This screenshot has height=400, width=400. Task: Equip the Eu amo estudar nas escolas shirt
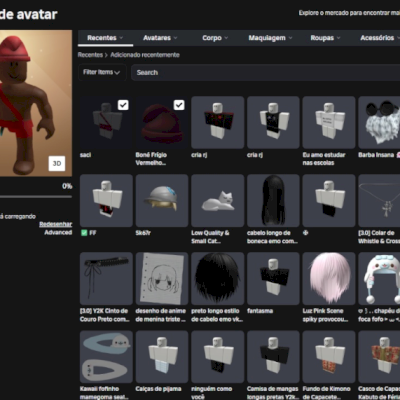point(329,122)
